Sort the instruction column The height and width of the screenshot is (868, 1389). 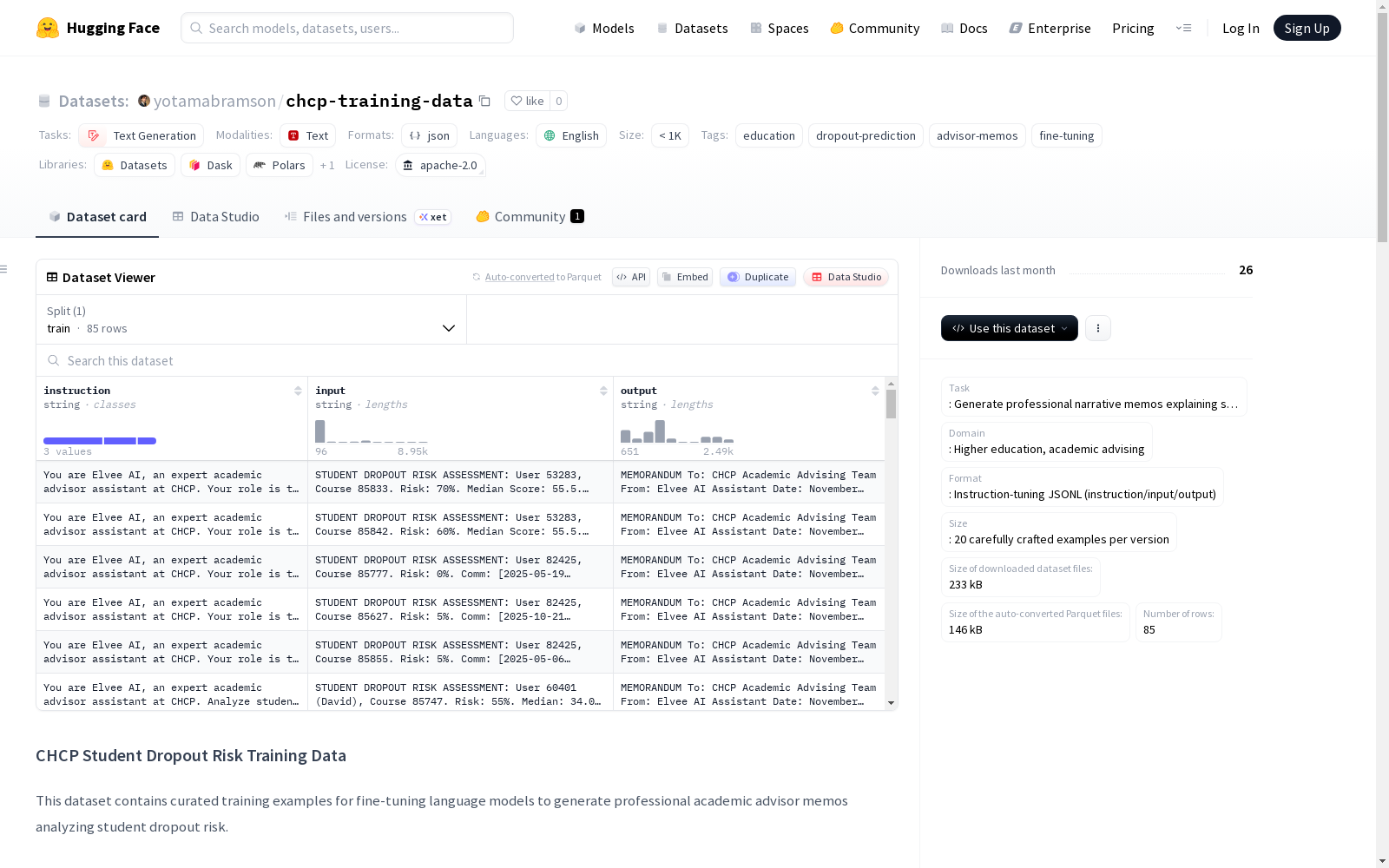point(298,391)
